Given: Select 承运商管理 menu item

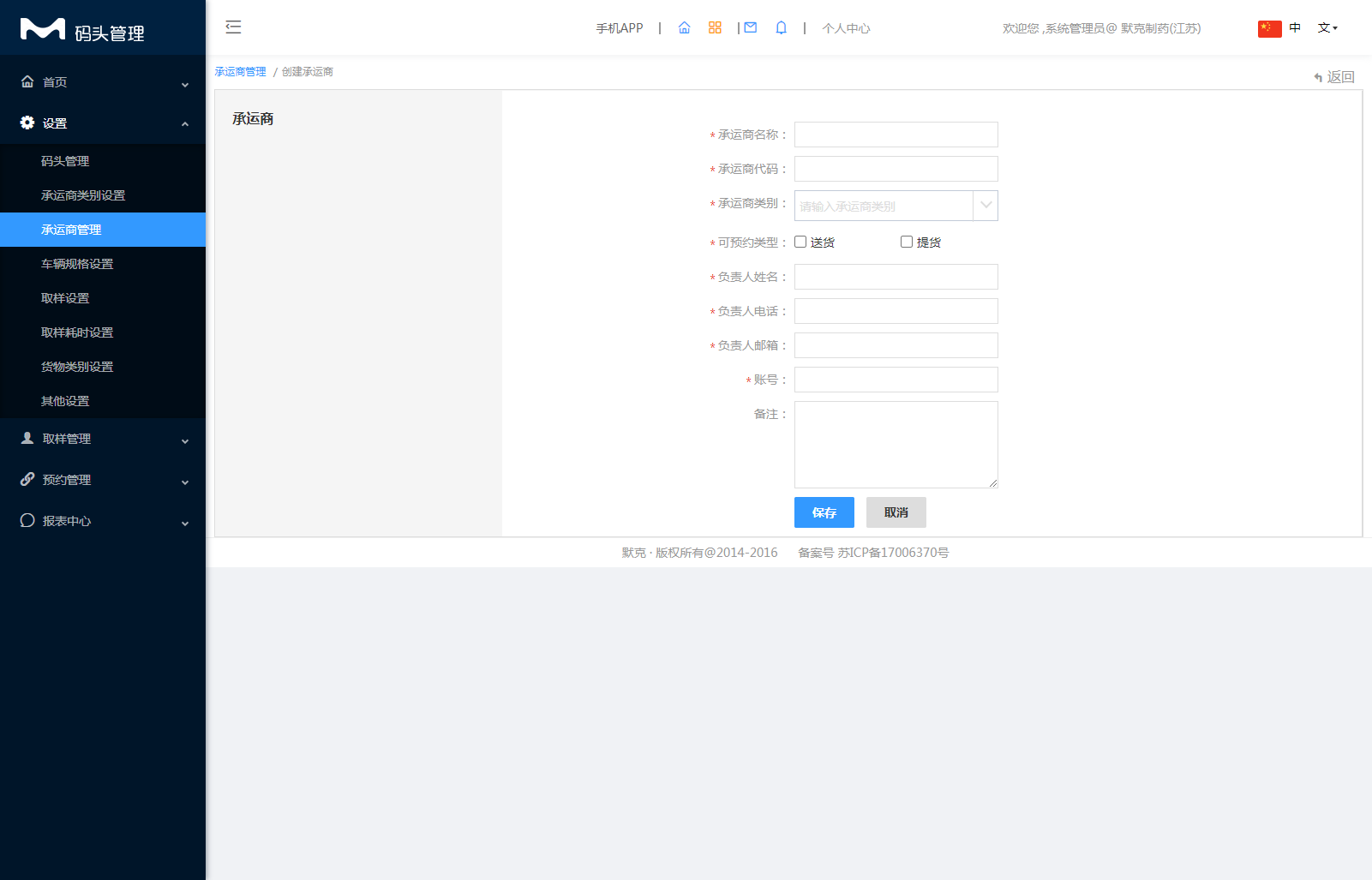Looking at the screenshot, I should [x=103, y=230].
